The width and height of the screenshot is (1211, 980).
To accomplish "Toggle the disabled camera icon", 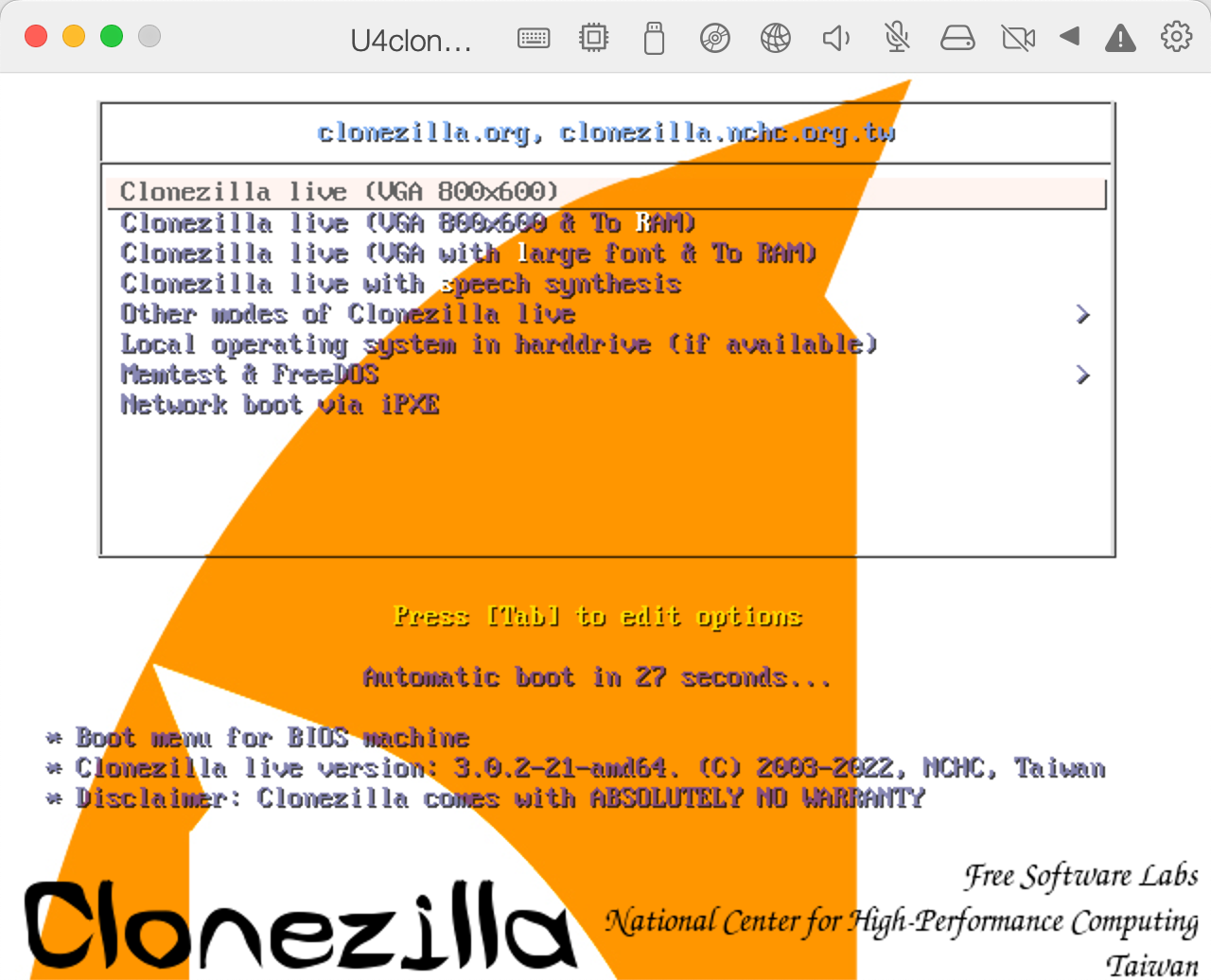I will point(1018,38).
